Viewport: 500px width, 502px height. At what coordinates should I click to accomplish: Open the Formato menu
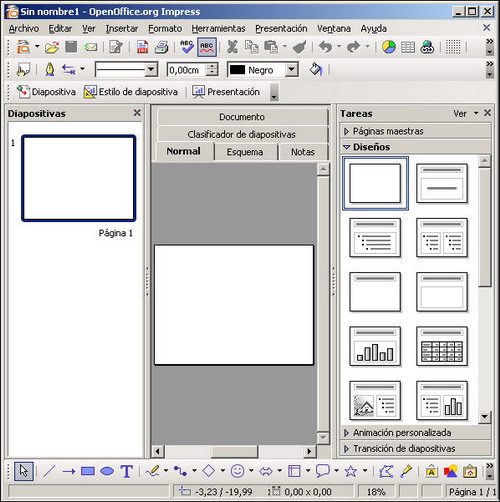tap(165, 29)
